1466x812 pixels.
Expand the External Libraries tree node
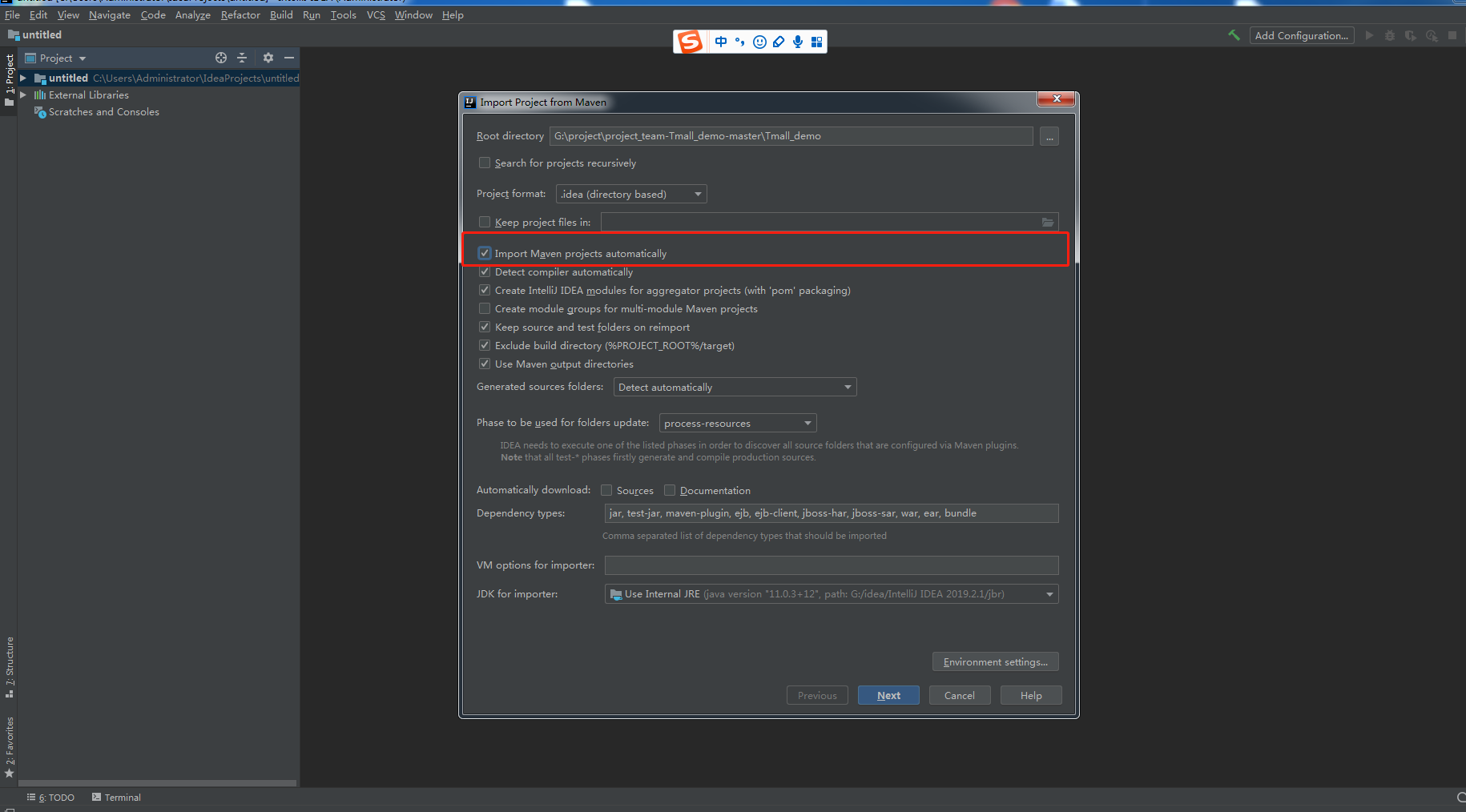click(23, 94)
